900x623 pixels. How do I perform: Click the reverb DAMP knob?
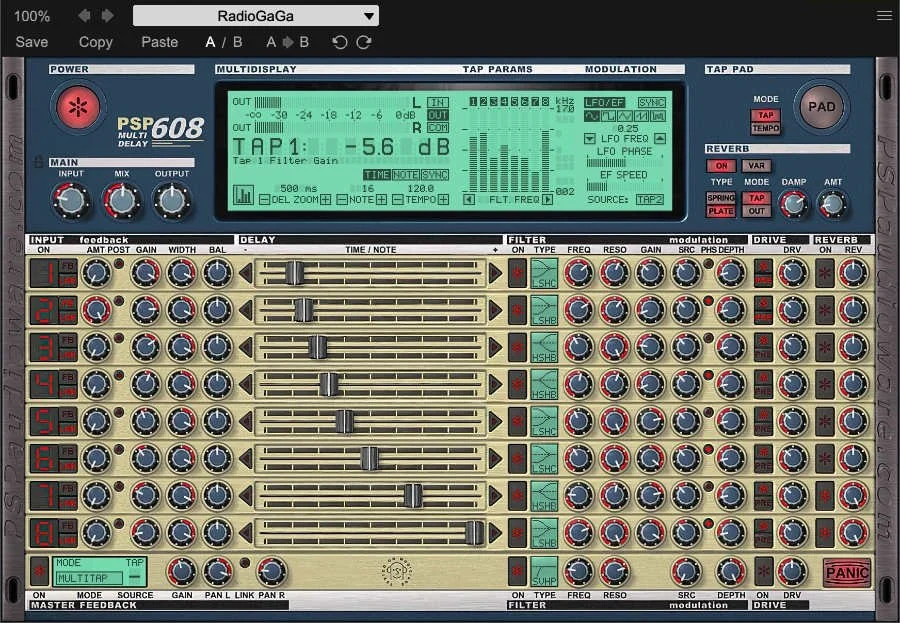[x=793, y=203]
